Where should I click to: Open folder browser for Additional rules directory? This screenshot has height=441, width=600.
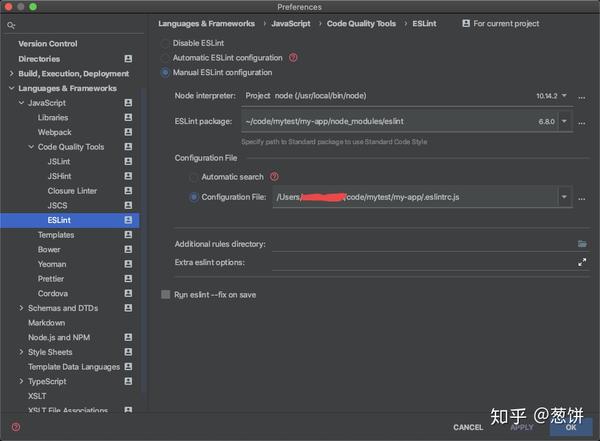pyautogui.click(x=582, y=244)
